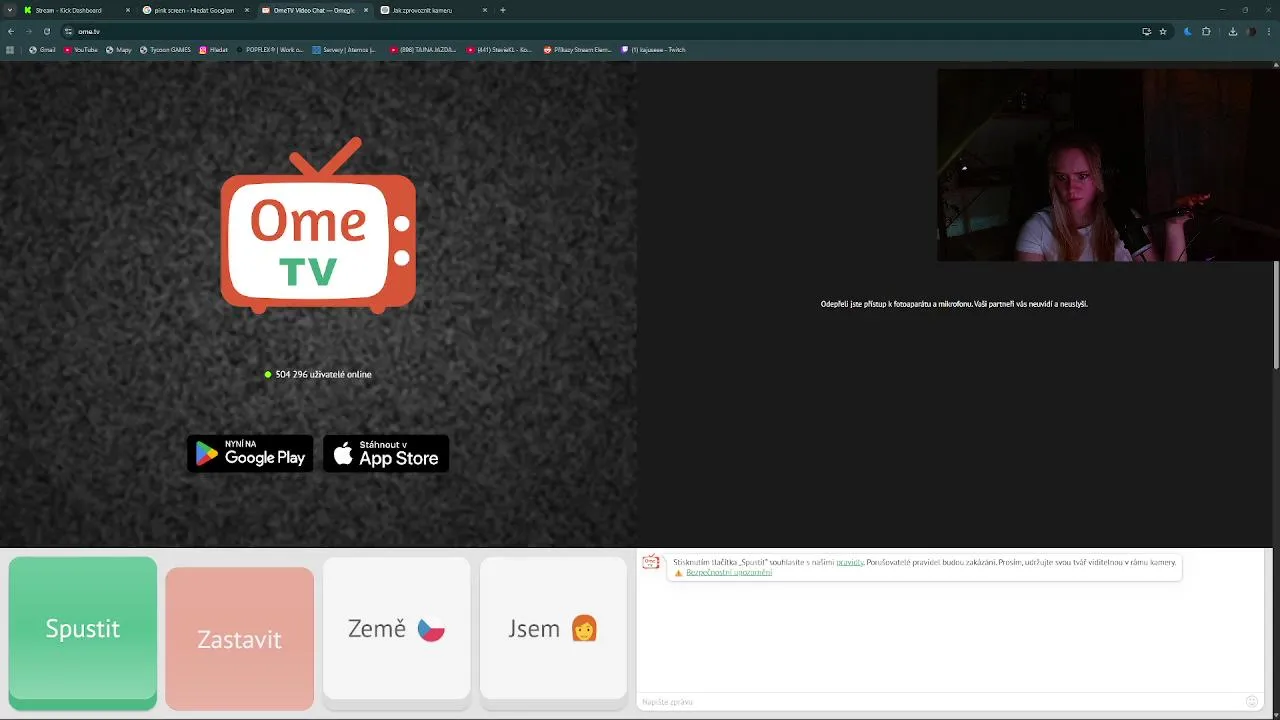Close the Jak zprovoznit kameru tab

tap(485, 10)
